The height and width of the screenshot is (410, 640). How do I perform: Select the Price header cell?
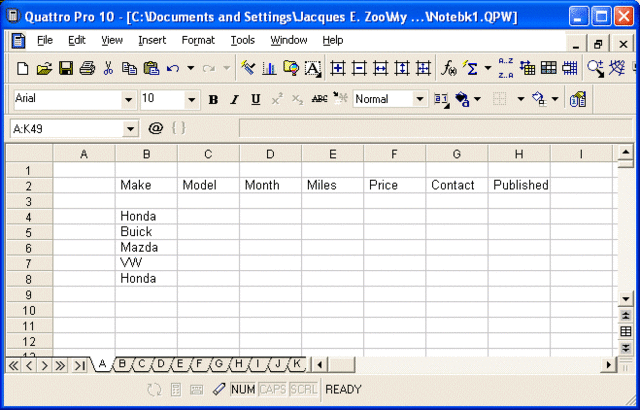tap(394, 185)
